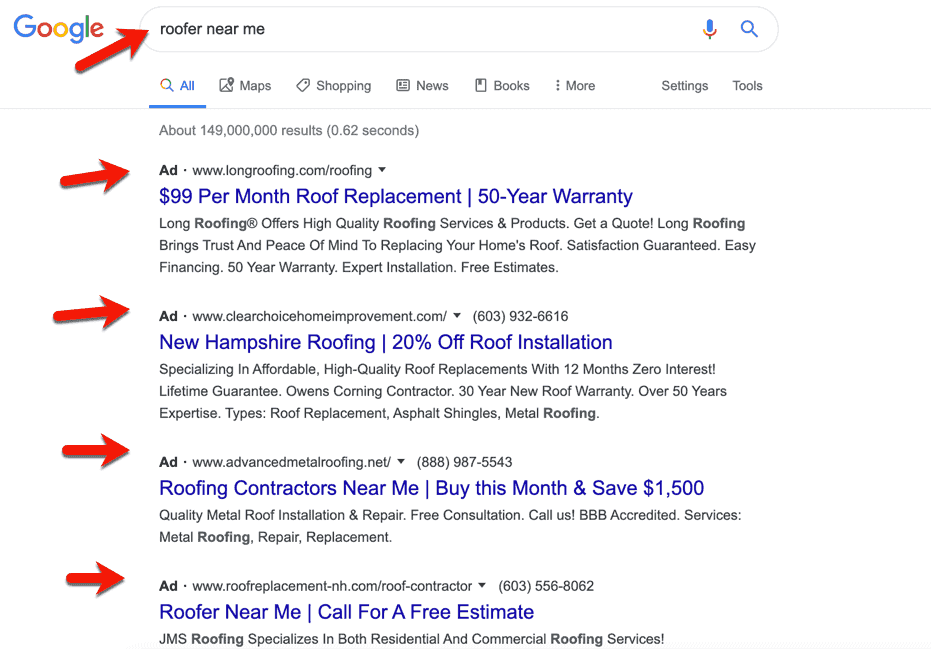Viewport: 931px width, 649px height.
Task: Click the Google logo
Action: point(58,29)
